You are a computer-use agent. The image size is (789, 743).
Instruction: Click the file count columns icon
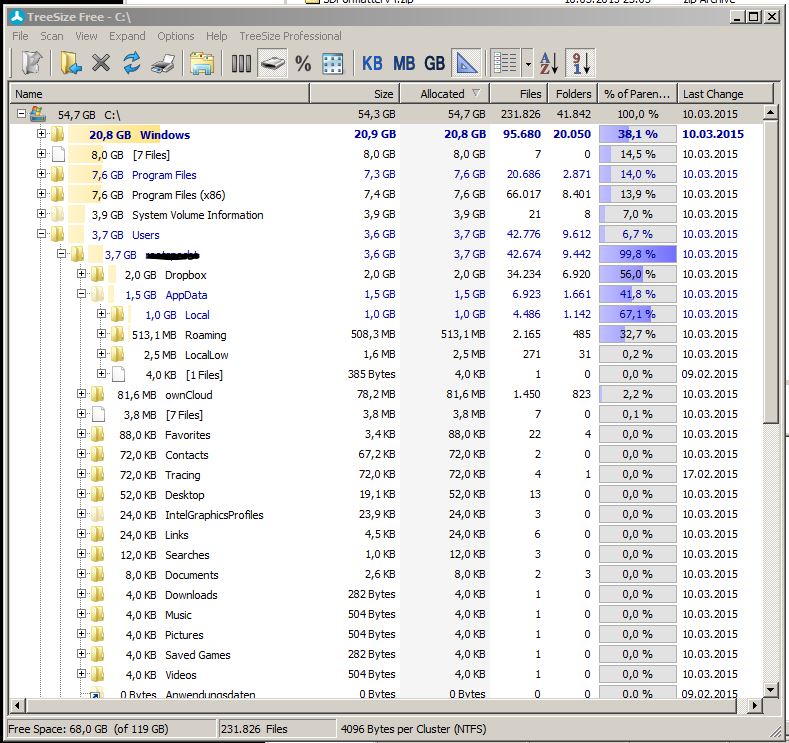click(241, 64)
